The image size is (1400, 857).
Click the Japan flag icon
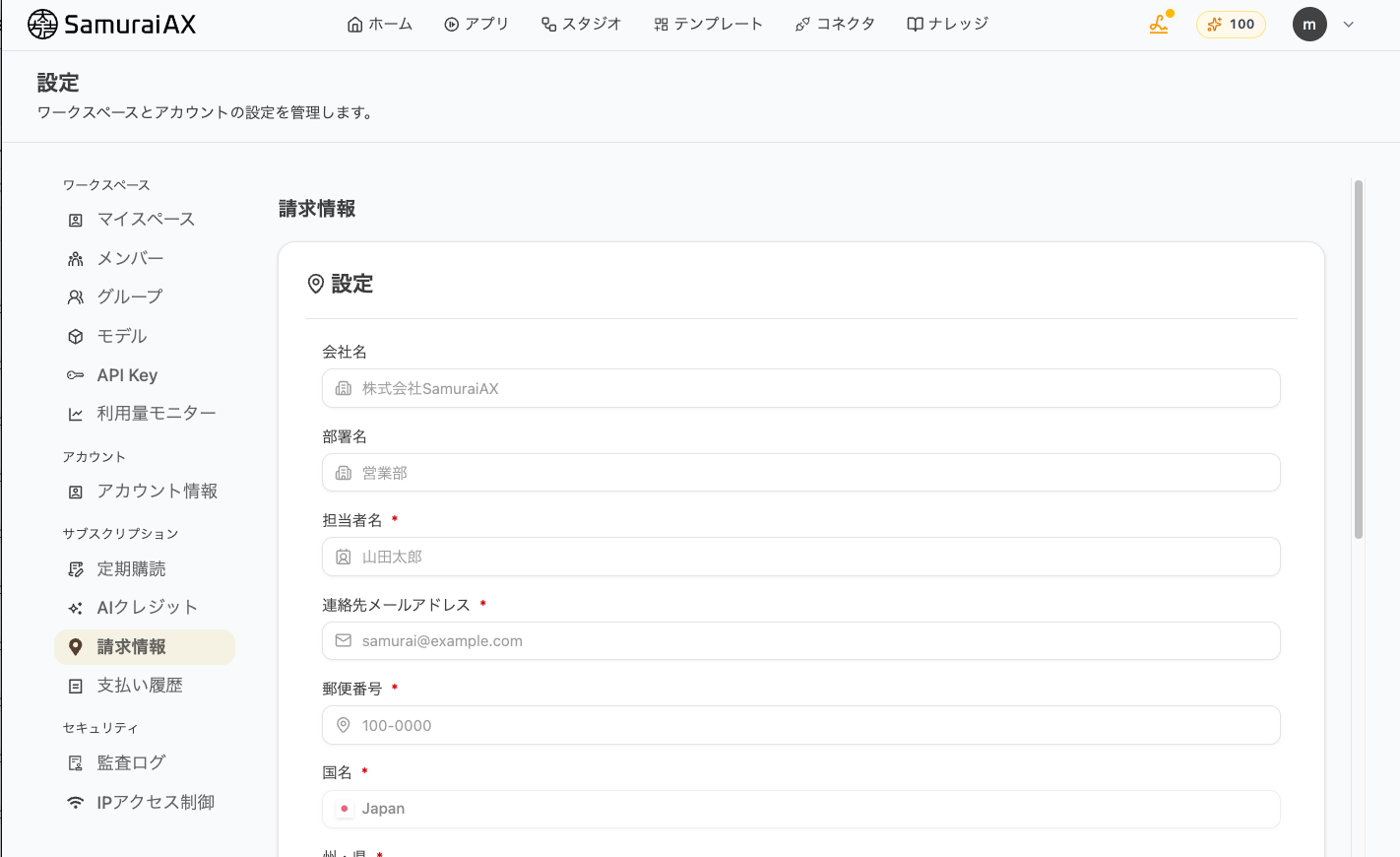[x=344, y=809]
